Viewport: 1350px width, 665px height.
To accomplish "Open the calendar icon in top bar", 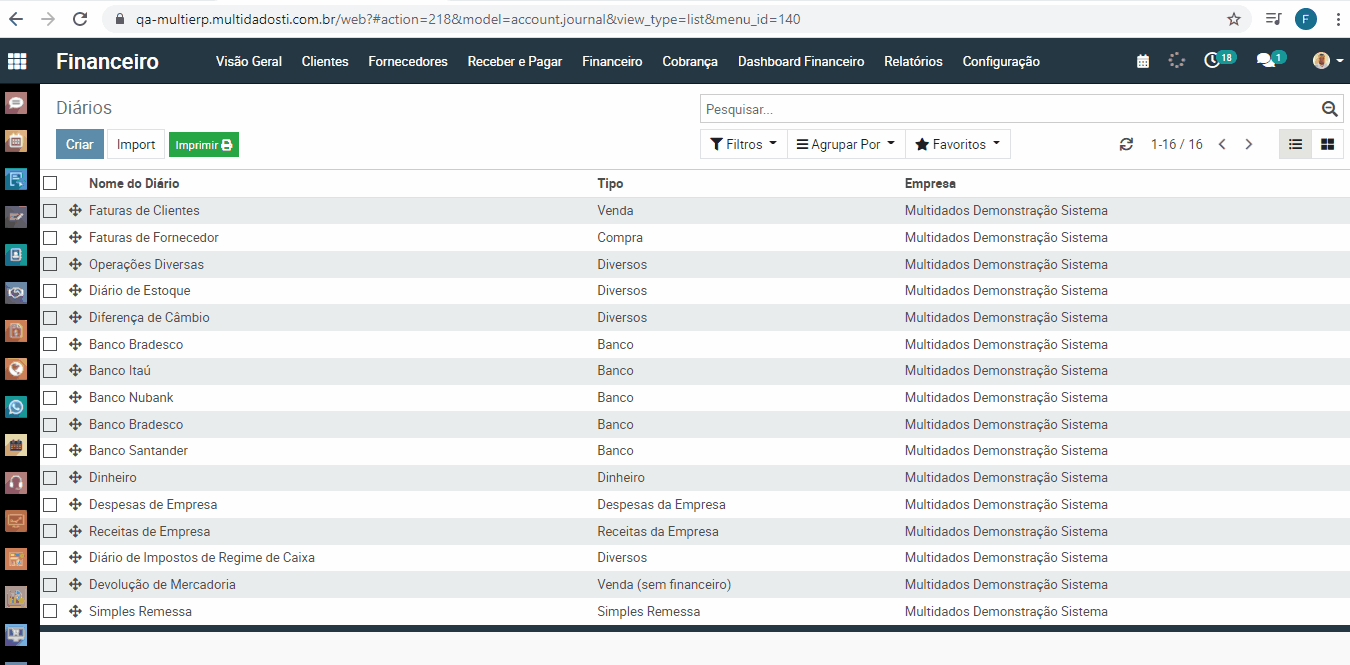I will pos(1143,61).
